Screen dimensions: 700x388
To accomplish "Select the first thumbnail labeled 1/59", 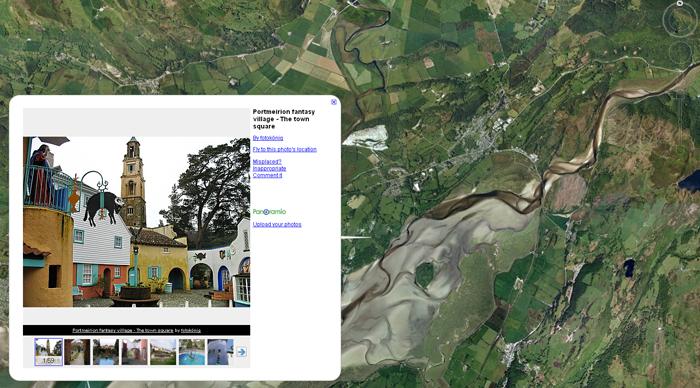I will click(49, 352).
